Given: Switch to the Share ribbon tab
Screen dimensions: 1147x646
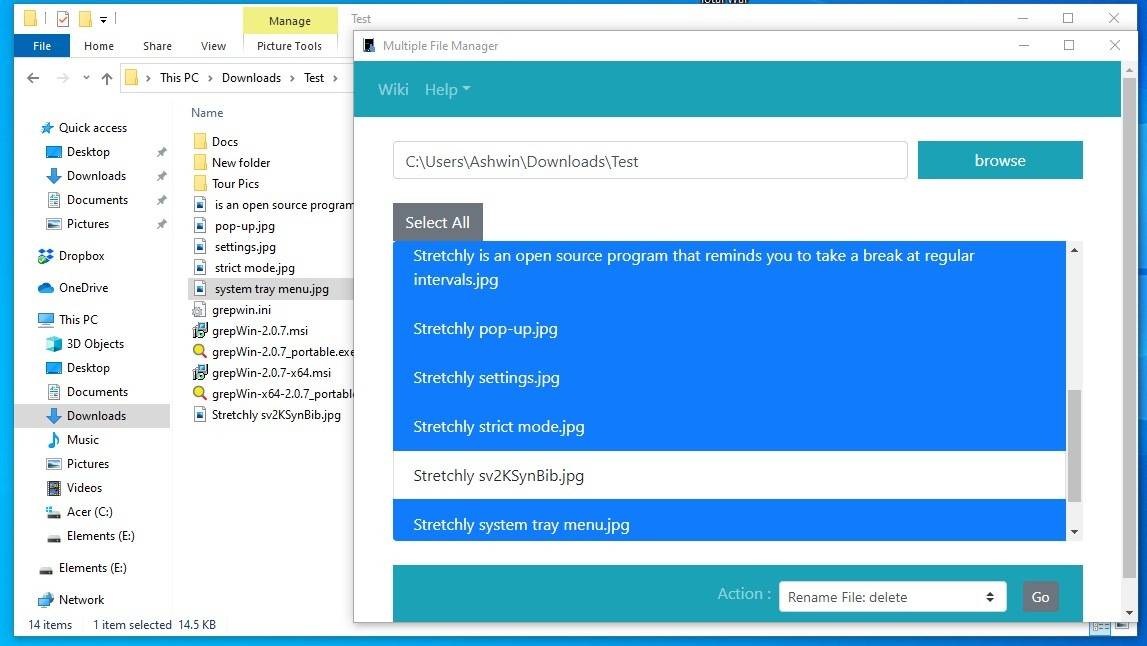Looking at the screenshot, I should pos(157,46).
